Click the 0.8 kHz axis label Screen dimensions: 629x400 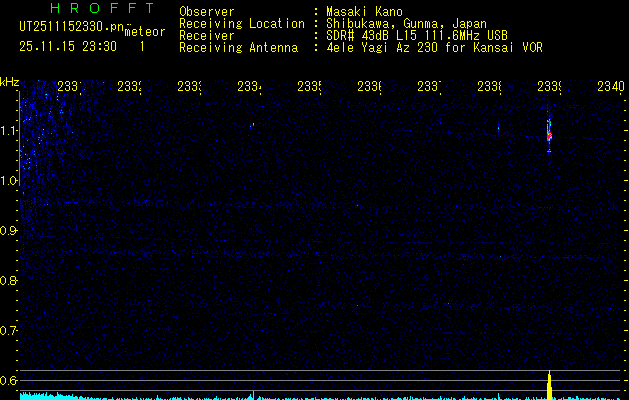(9, 280)
